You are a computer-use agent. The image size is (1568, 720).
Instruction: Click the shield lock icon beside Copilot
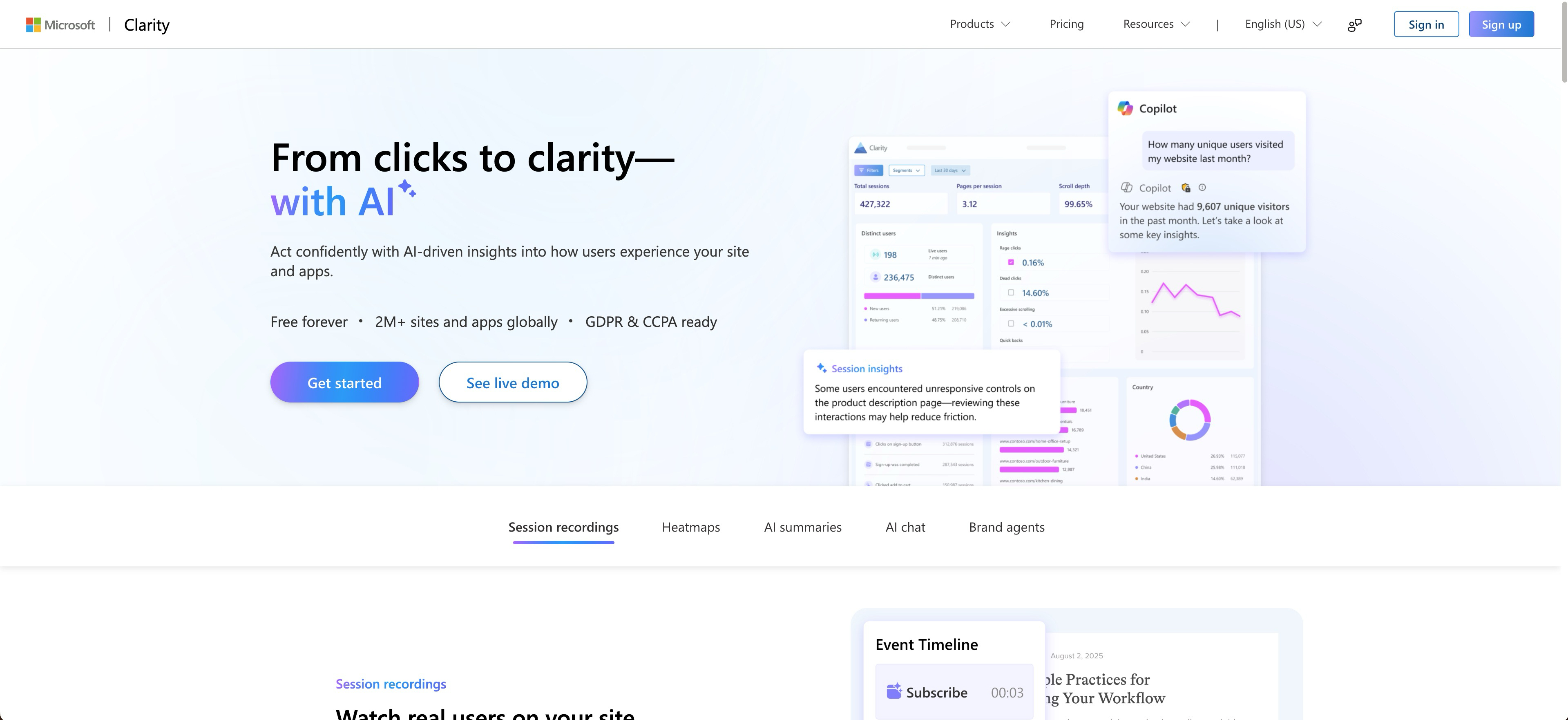coord(1185,188)
